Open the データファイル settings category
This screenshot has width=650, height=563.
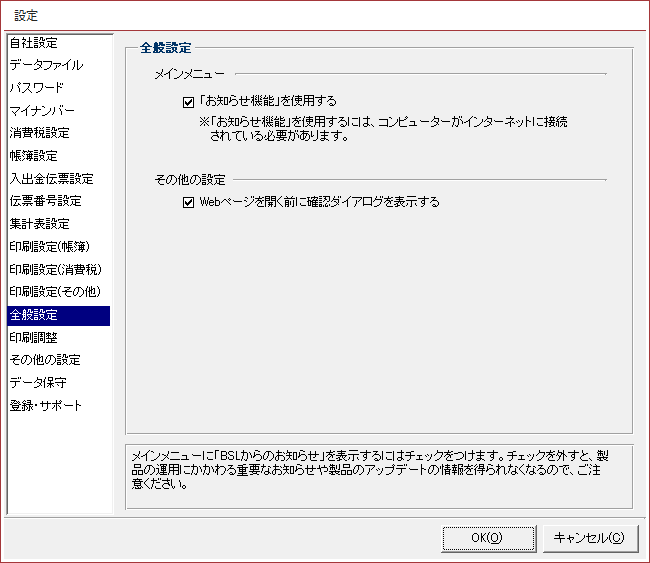coord(46,65)
